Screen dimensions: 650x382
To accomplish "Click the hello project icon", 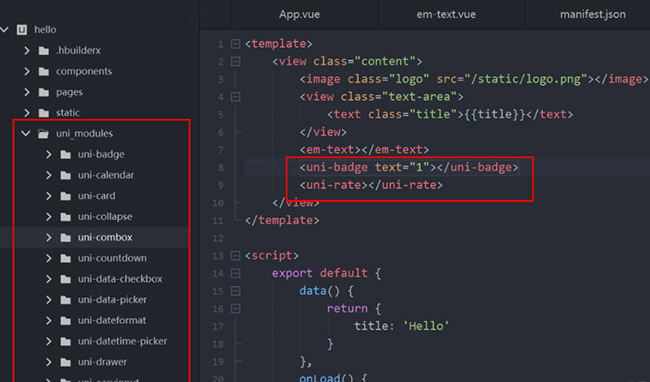I will click(x=22, y=29).
